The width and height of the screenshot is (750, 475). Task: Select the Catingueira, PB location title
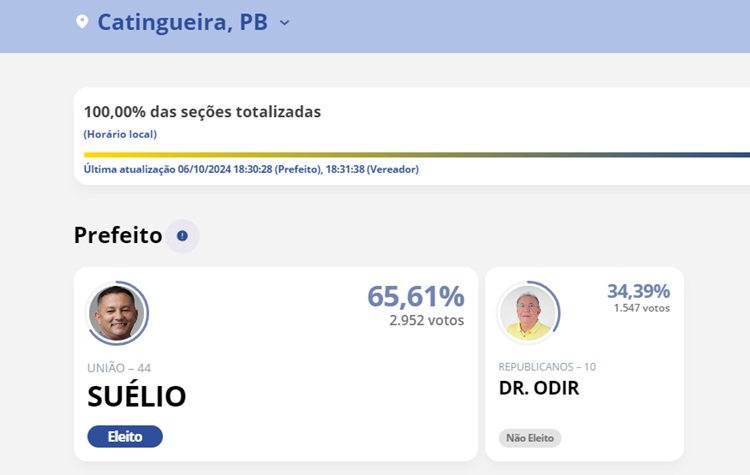[182, 22]
